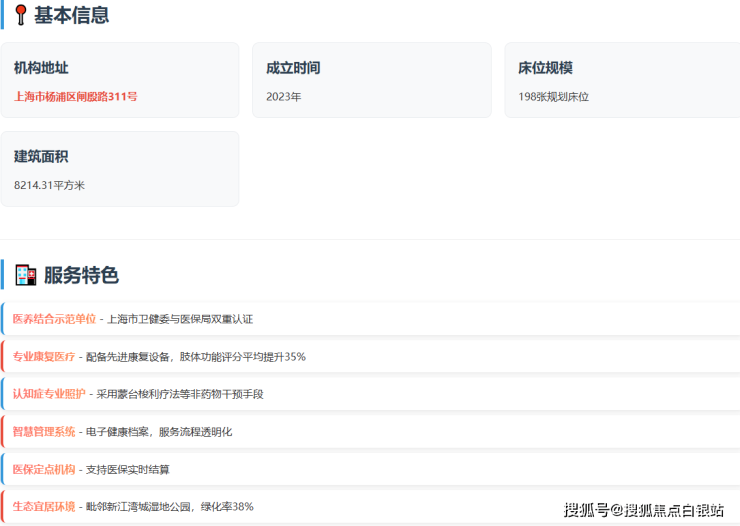
Task: Click the 电子健康档案 description text
Action: point(118,432)
